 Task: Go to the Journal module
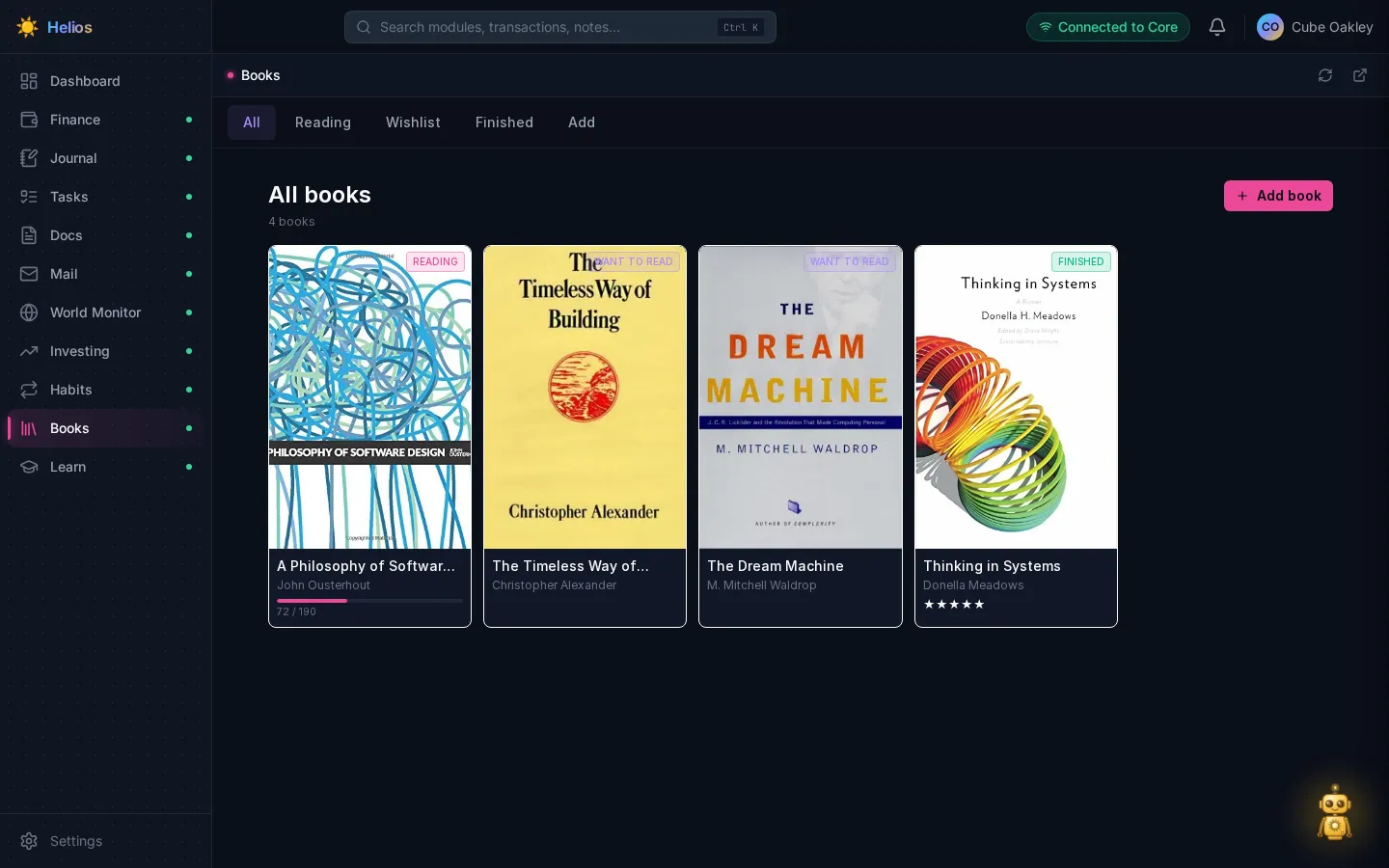pyautogui.click(x=106, y=158)
